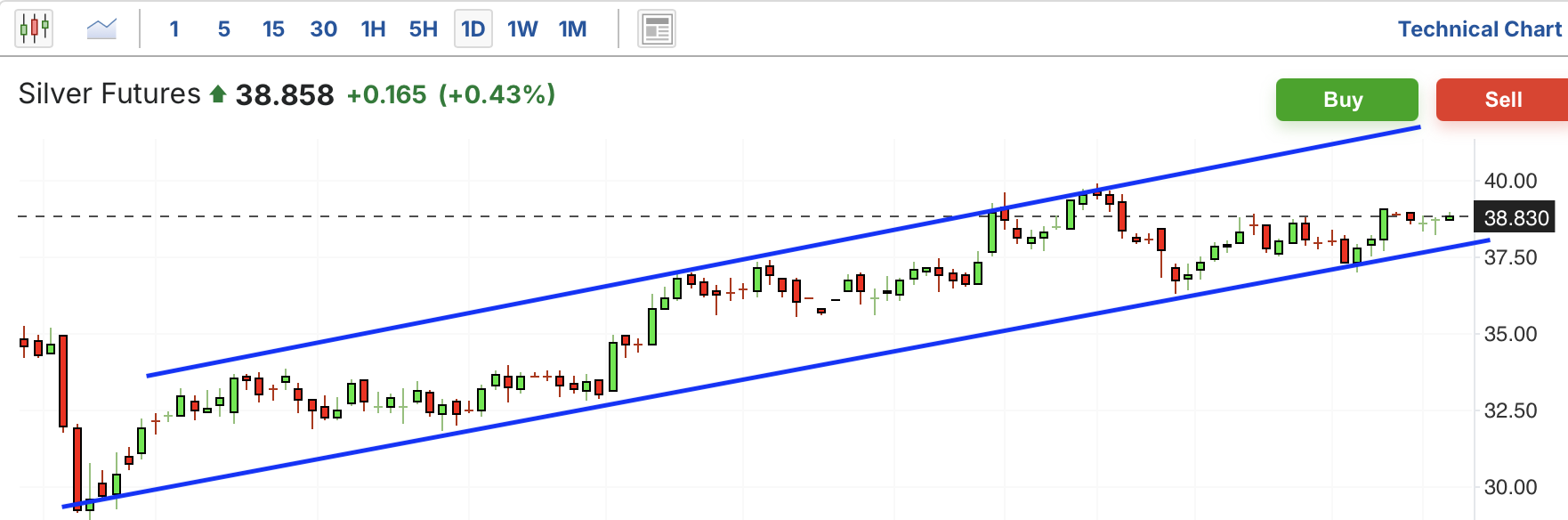This screenshot has width=1568, height=520.
Task: Select the 15 minute timeframe
Action: [x=273, y=29]
